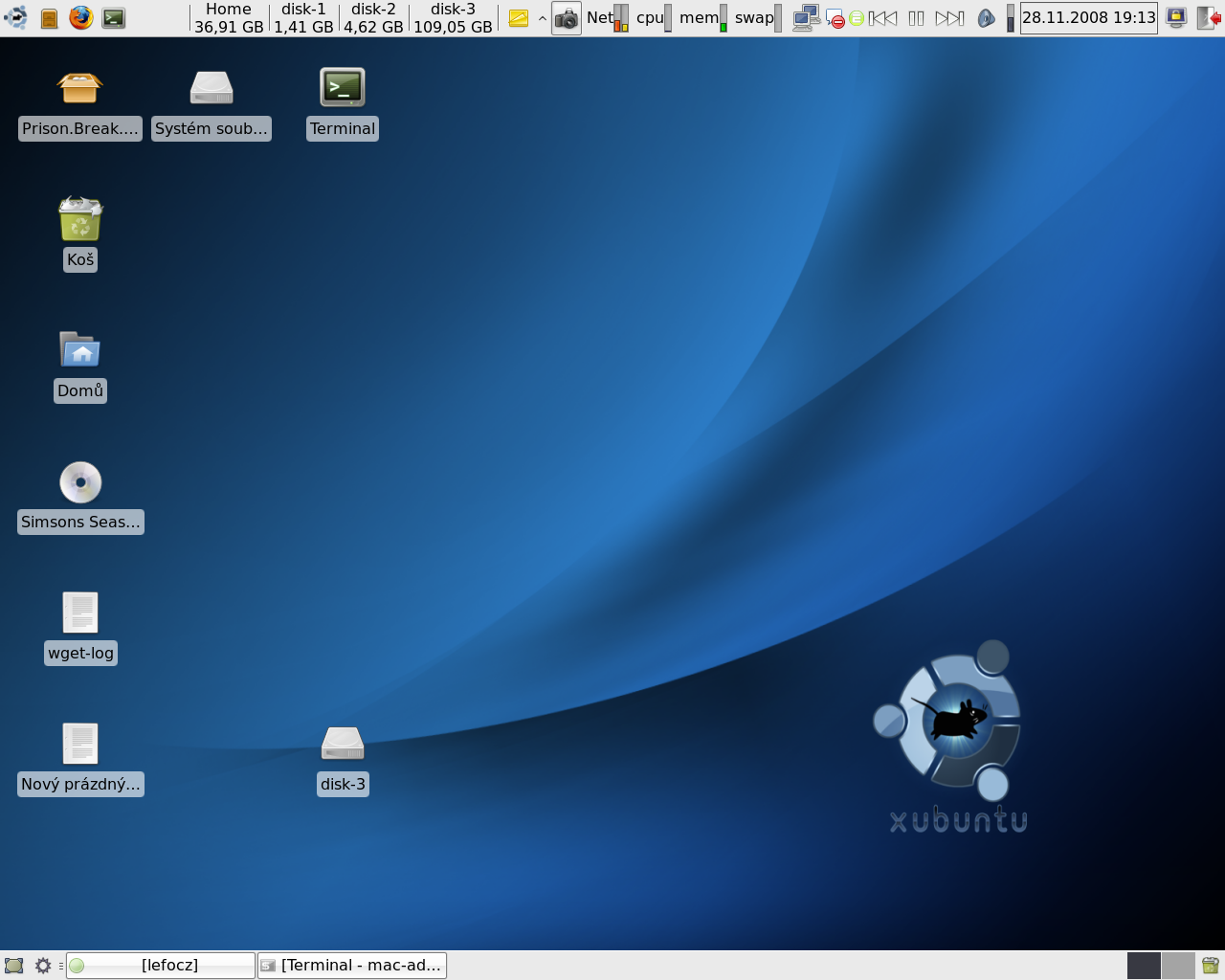Select Prison.Break archive desktop icon
This screenshot has width=1225, height=980.
(x=80, y=105)
